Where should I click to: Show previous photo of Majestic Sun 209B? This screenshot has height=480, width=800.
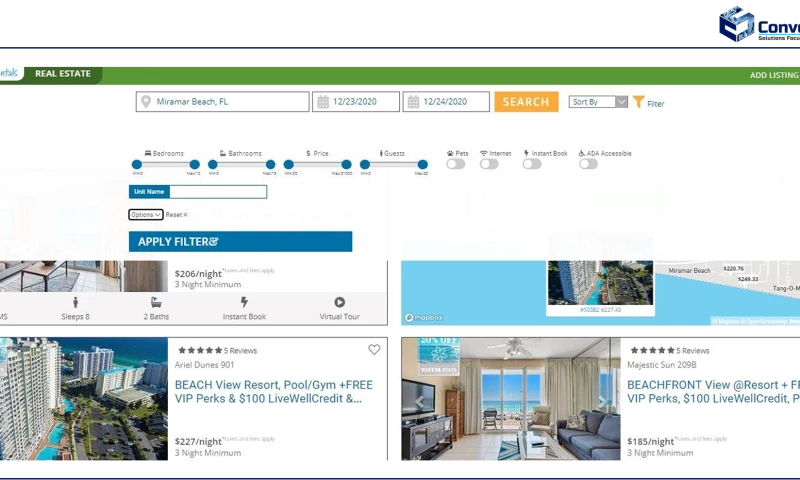coord(419,402)
